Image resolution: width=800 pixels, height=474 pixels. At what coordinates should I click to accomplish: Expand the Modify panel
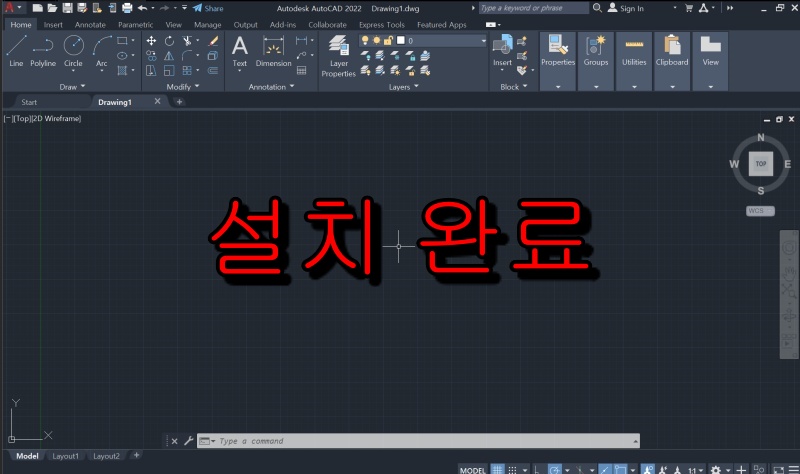click(183, 87)
